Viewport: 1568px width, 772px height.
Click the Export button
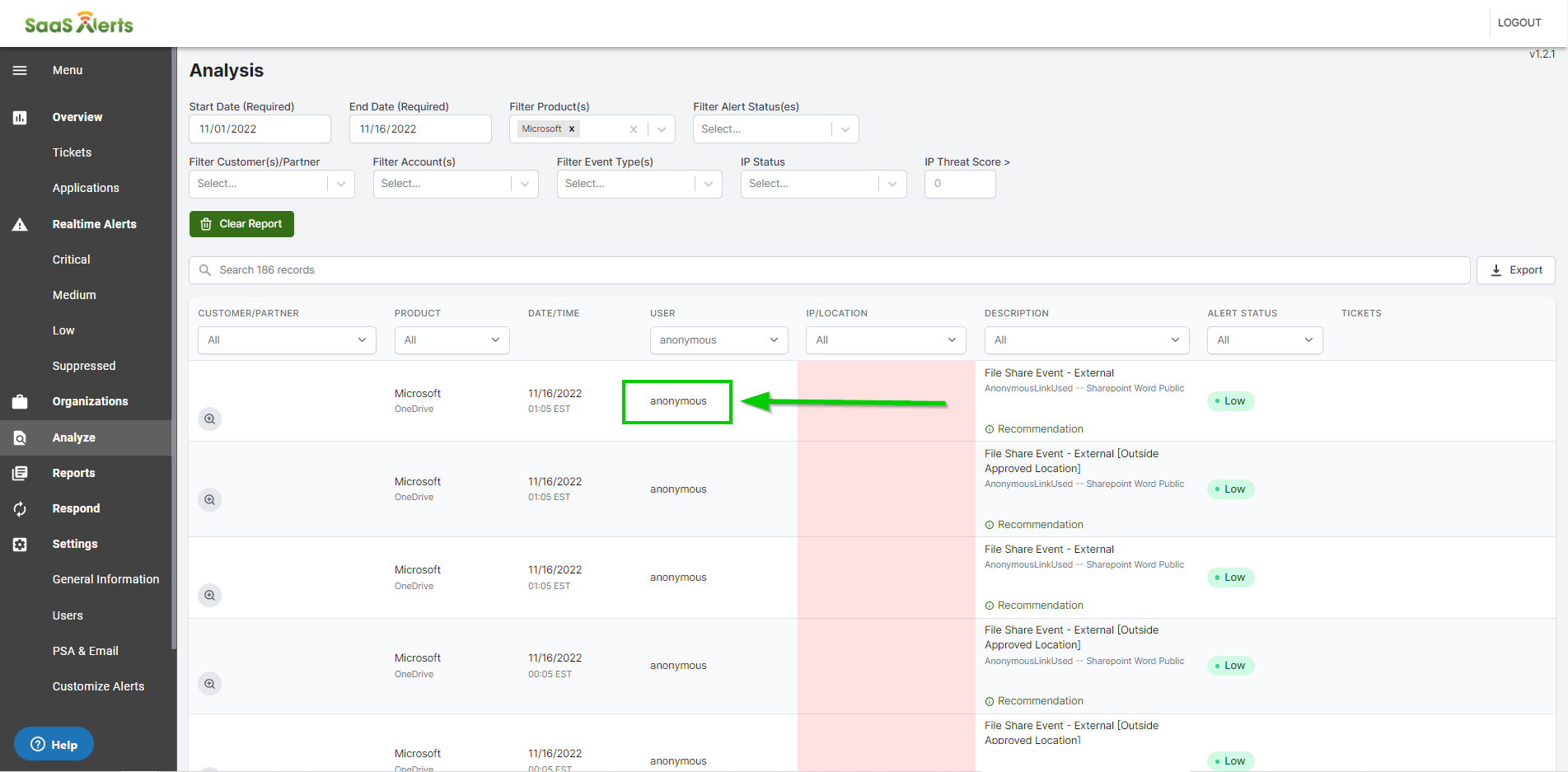1516,270
